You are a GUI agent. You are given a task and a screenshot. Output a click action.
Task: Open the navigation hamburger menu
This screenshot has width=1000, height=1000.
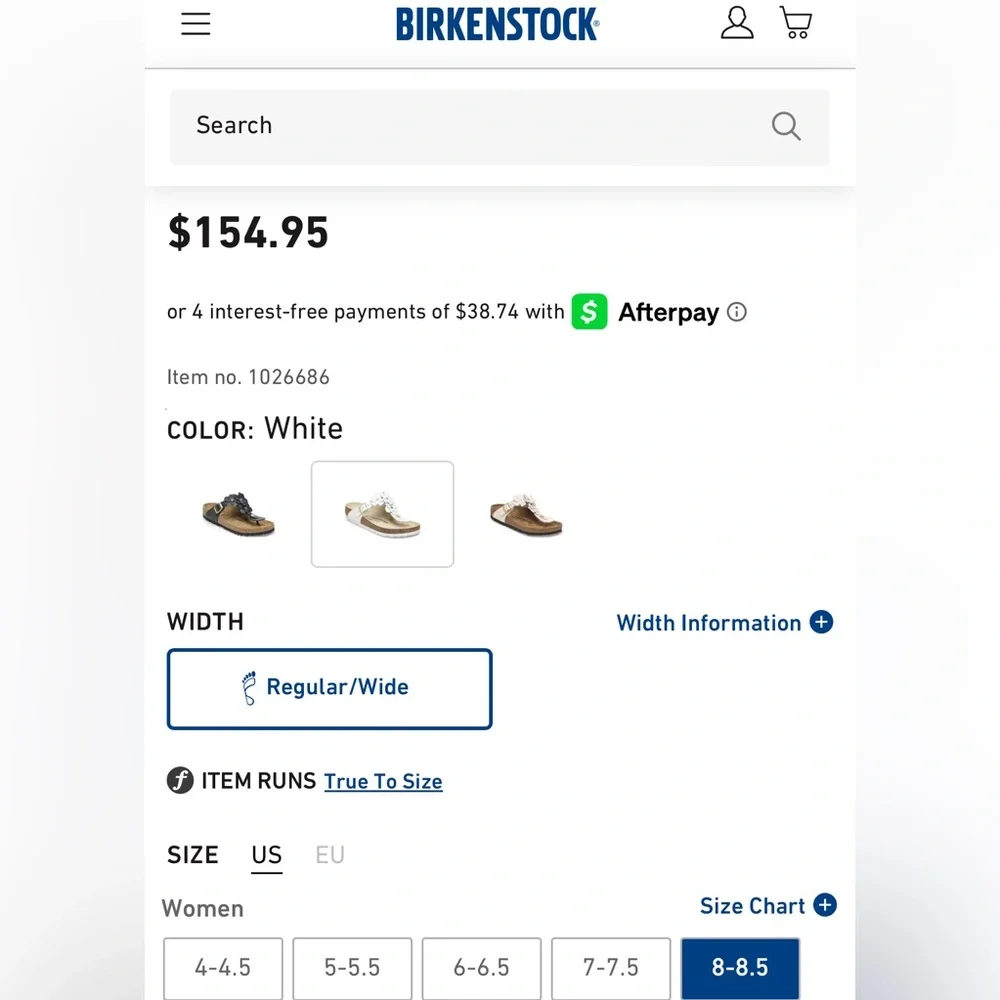(x=195, y=23)
